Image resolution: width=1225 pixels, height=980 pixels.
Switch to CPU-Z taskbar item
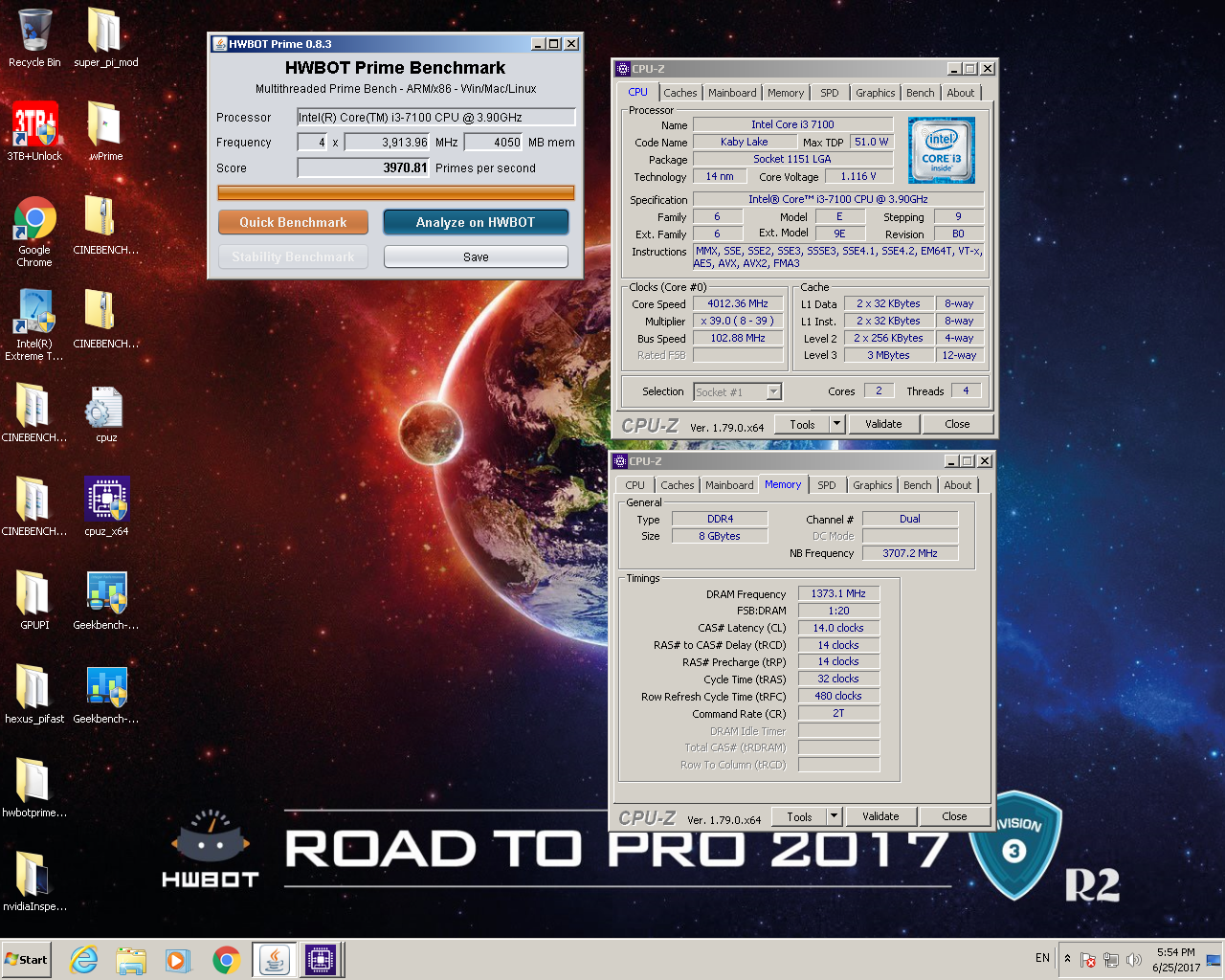(x=321, y=960)
